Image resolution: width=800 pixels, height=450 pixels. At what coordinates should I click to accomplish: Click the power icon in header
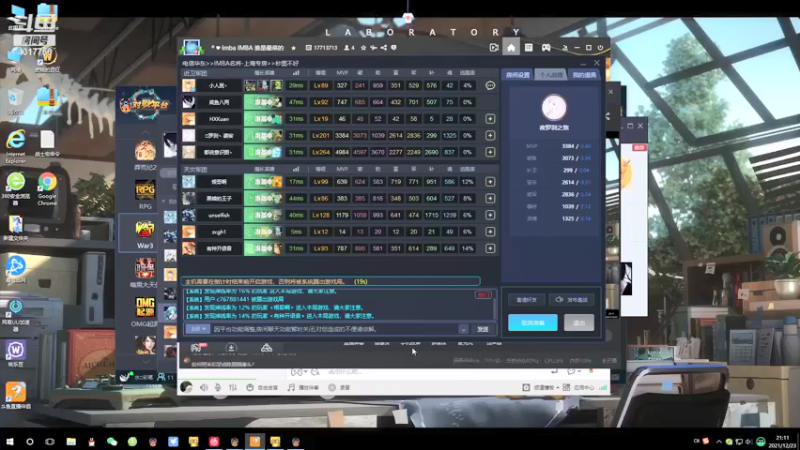point(601,47)
